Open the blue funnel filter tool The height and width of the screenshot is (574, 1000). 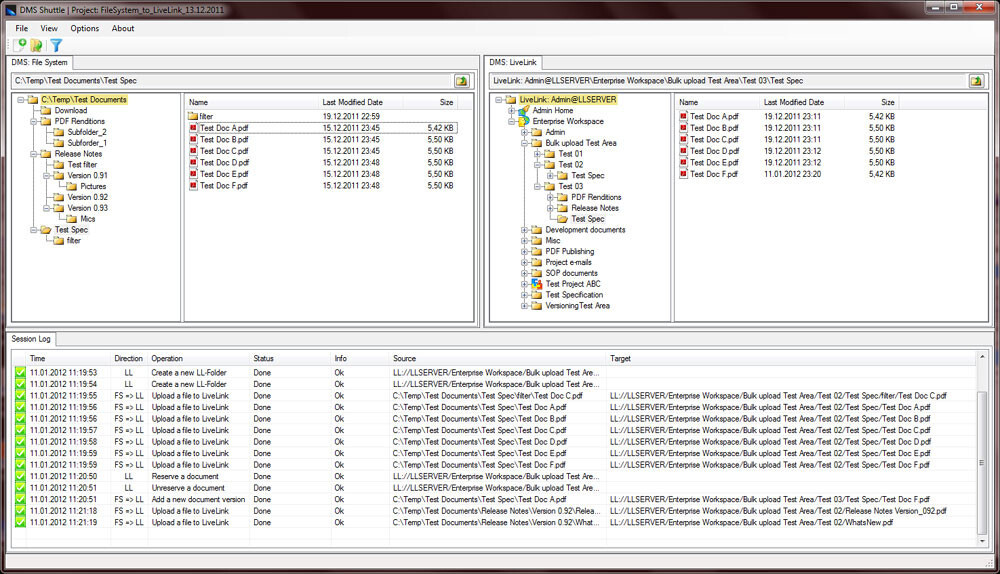tap(56, 45)
